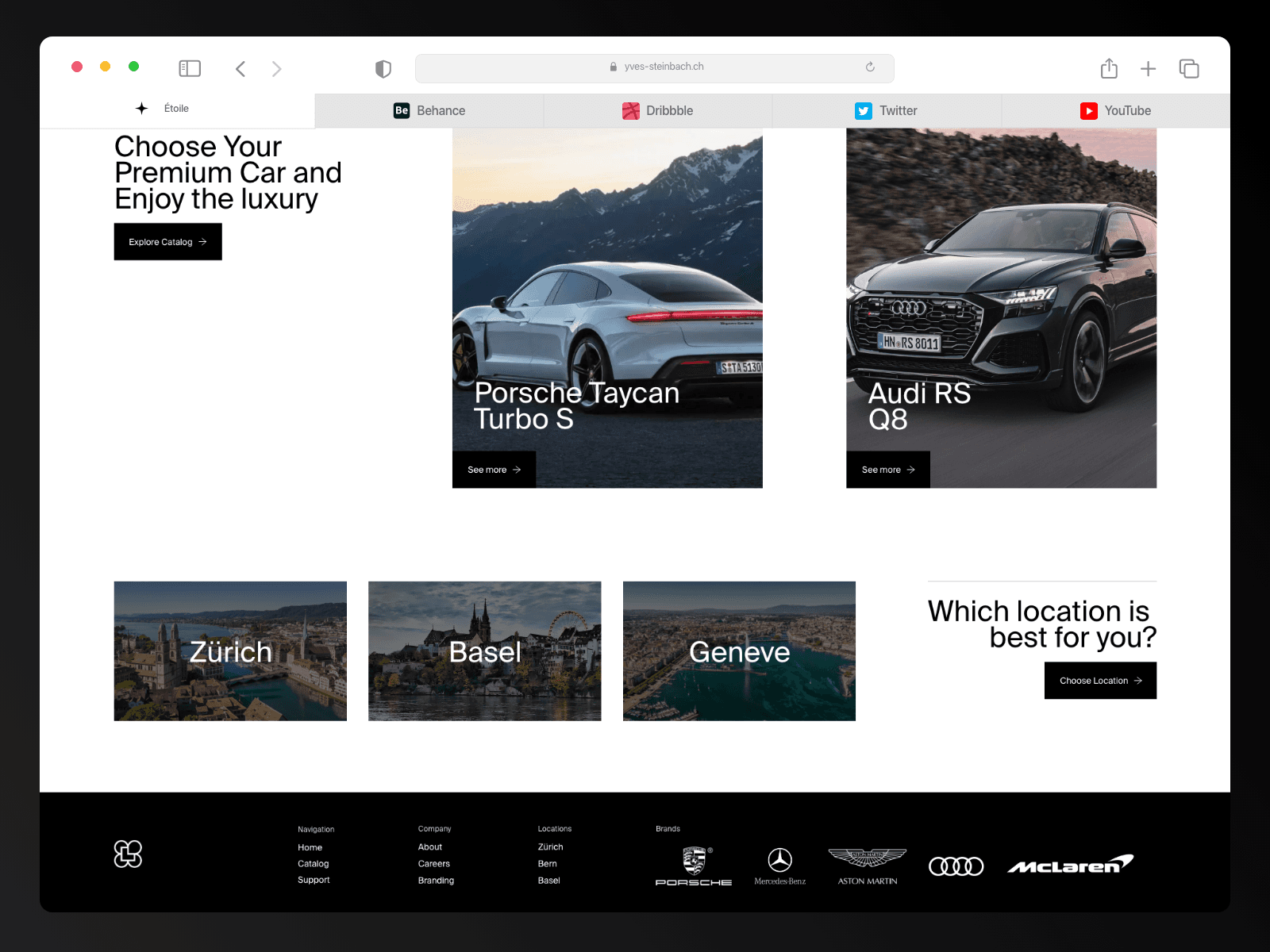1270x952 pixels.
Task: Click See more on Audi RS Q8 card
Action: 888,470
